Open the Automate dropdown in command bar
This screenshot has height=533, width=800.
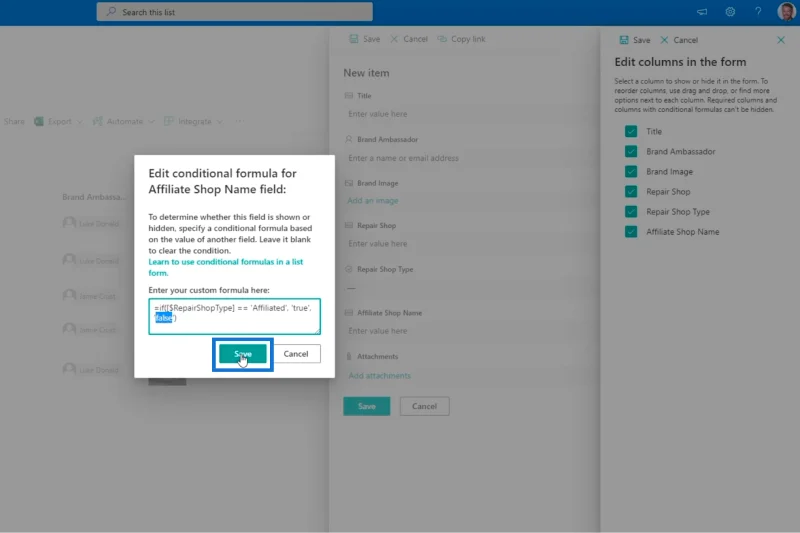pos(123,121)
